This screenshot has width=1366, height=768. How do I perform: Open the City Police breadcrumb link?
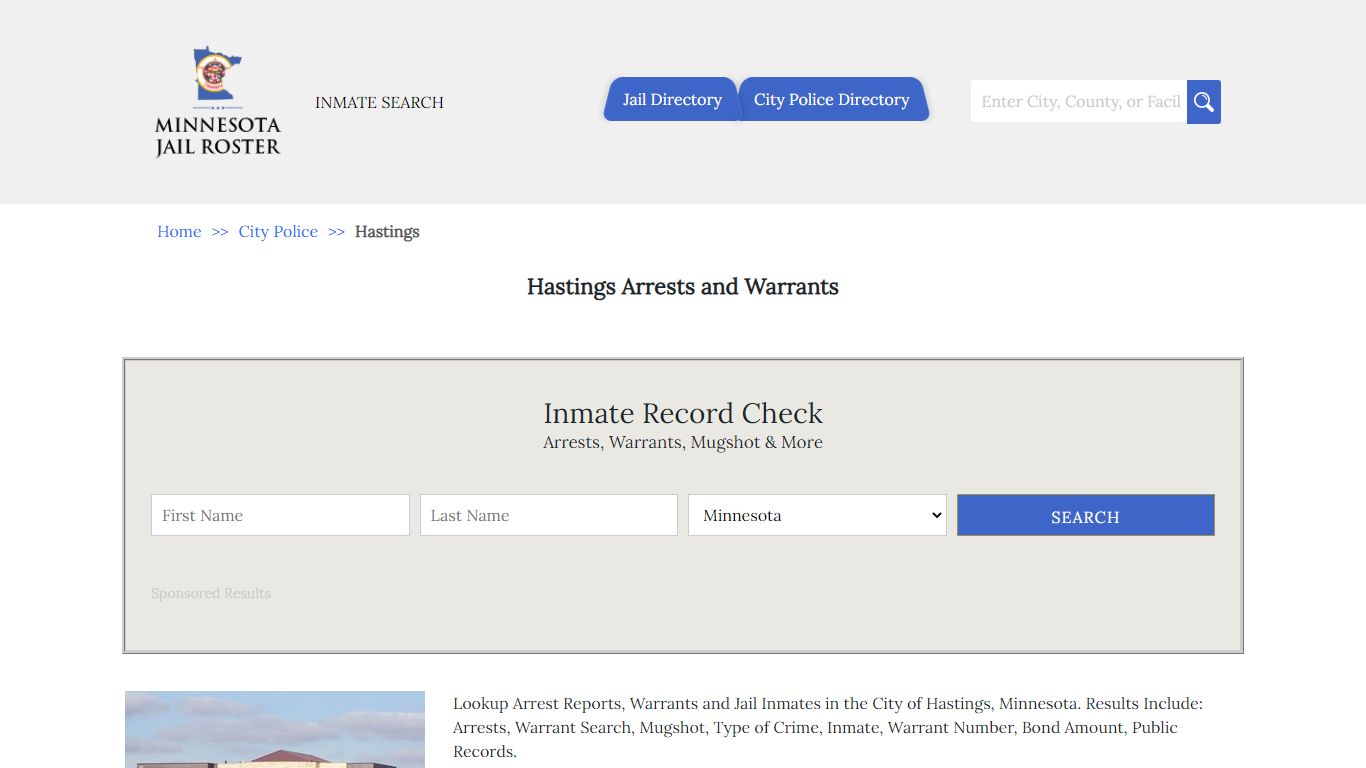point(278,231)
